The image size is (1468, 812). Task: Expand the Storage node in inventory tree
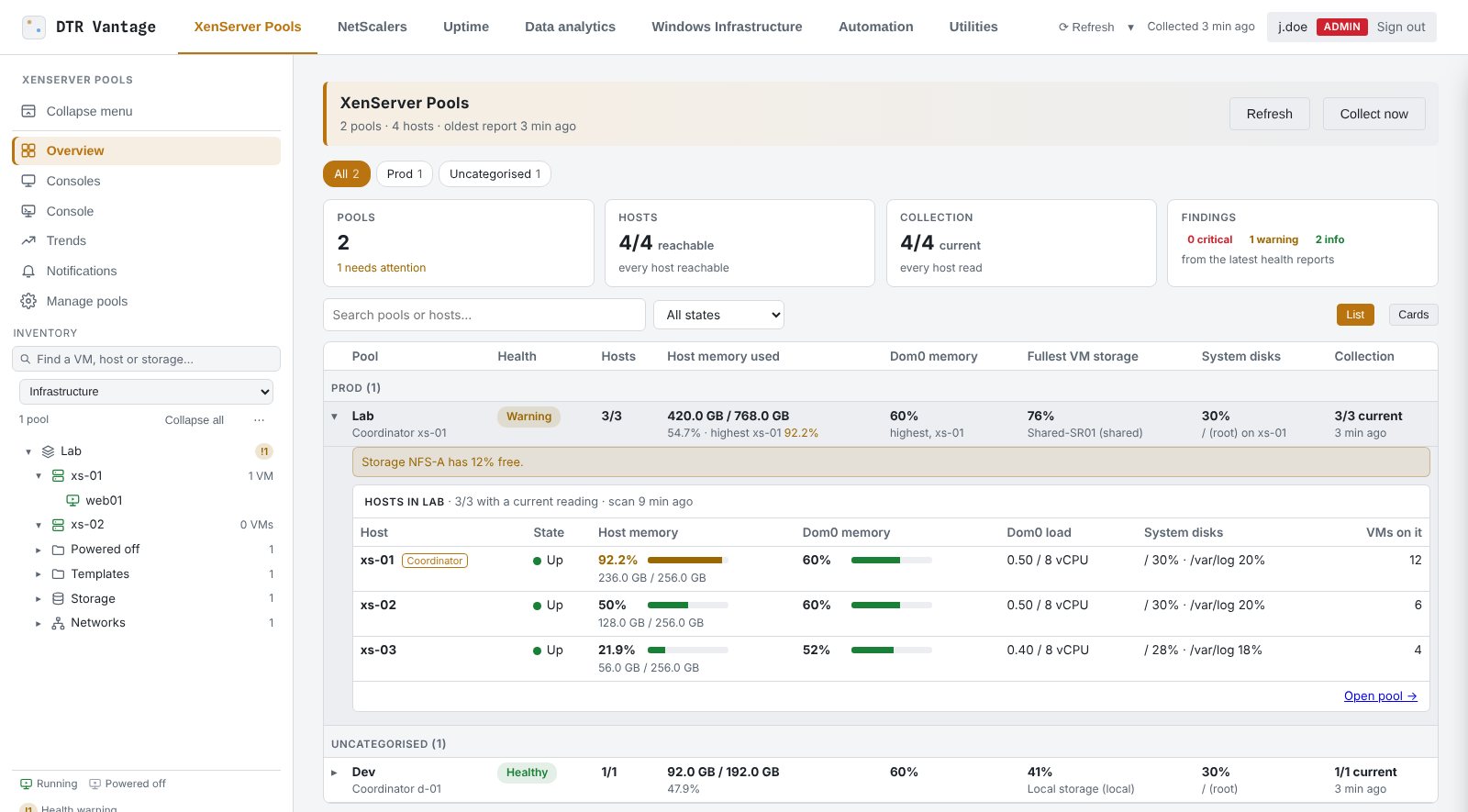click(x=39, y=599)
